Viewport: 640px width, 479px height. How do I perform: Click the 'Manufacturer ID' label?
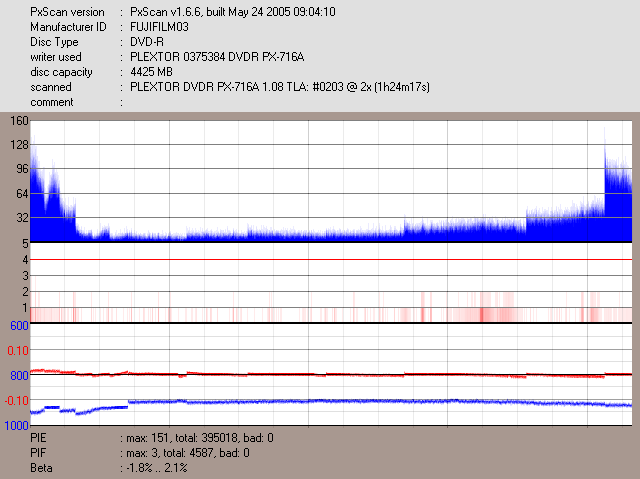coord(68,27)
